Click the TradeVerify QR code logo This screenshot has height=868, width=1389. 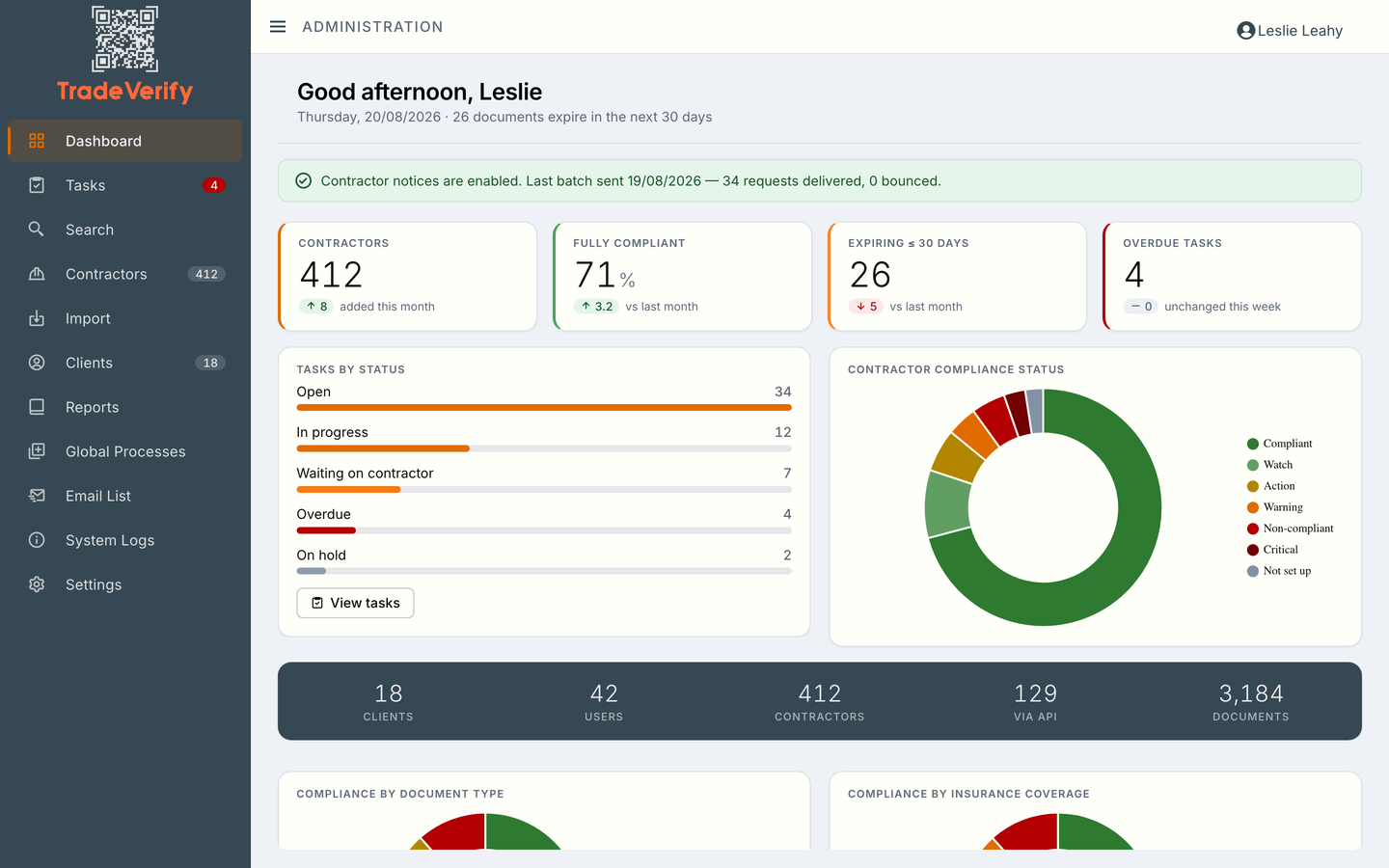[x=125, y=39]
